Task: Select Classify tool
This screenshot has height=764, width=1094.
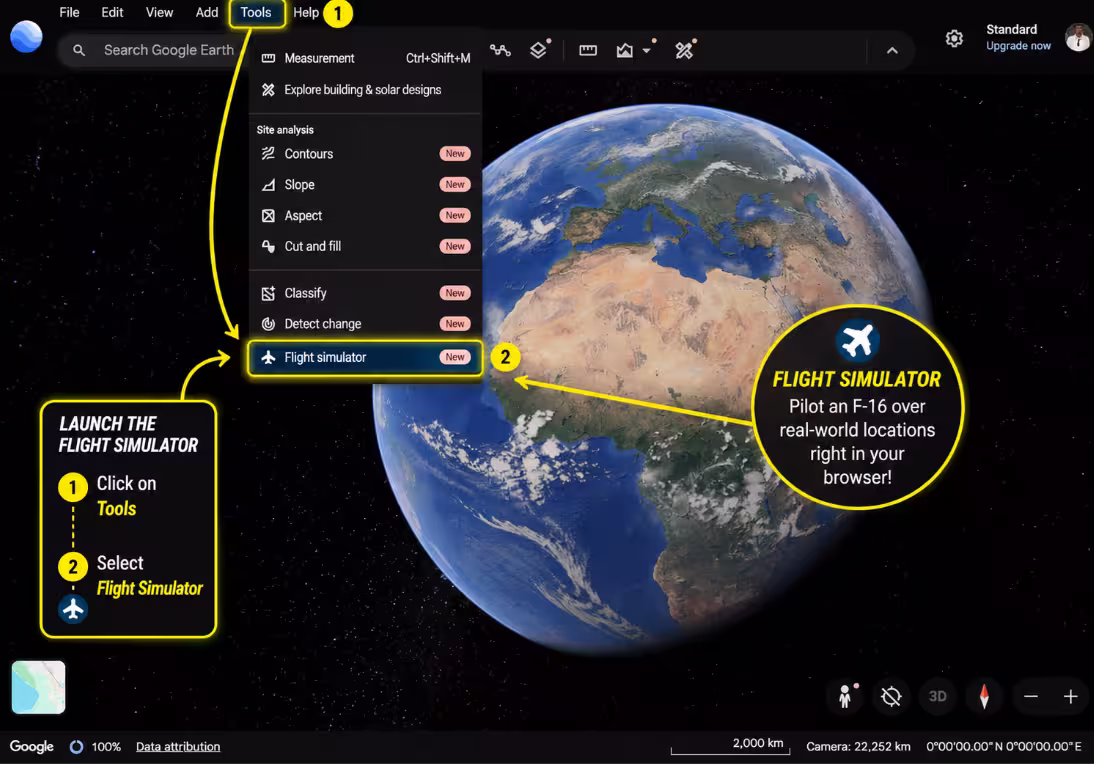Action: click(365, 293)
